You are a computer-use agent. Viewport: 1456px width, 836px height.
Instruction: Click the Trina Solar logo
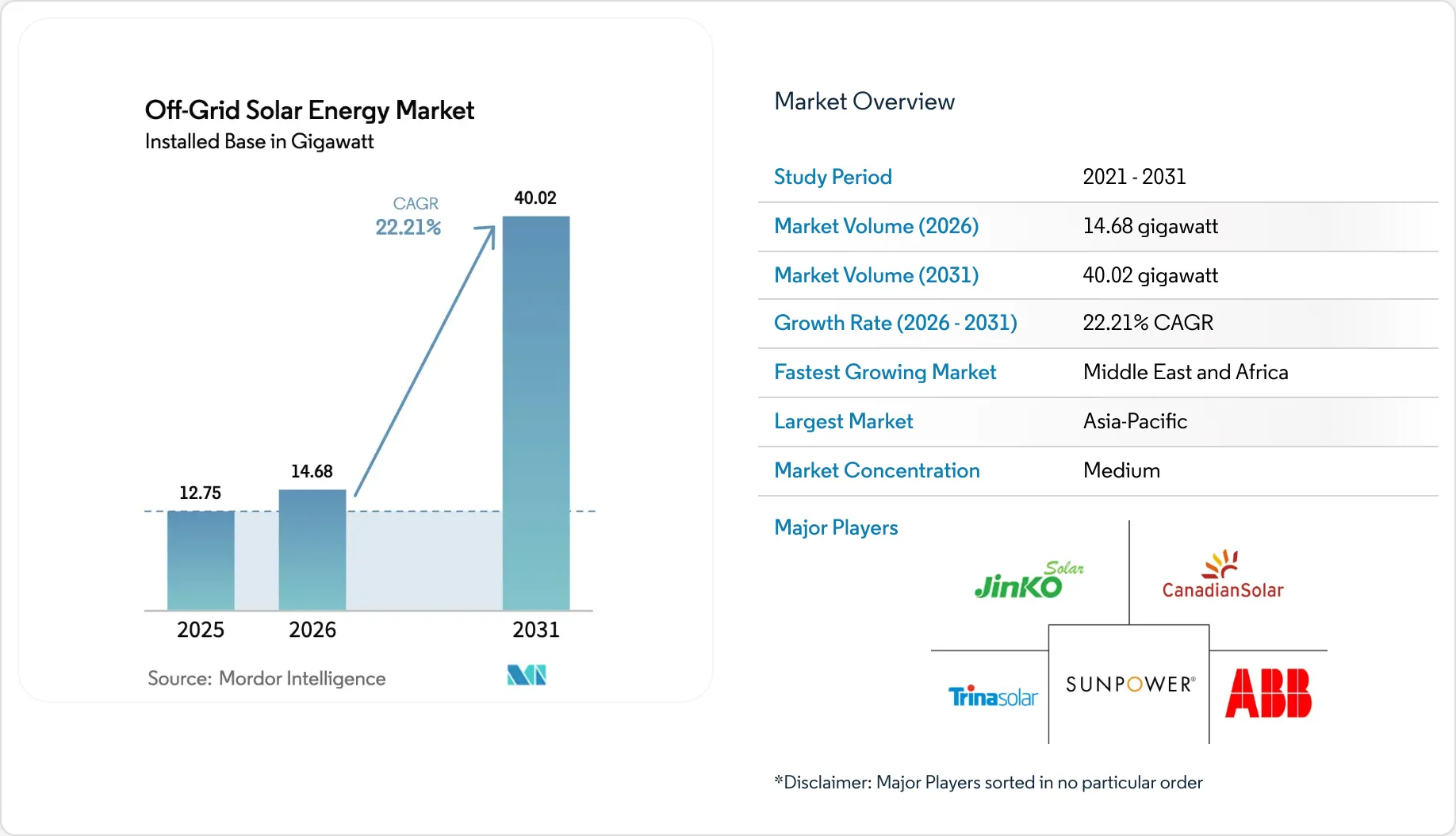993,697
